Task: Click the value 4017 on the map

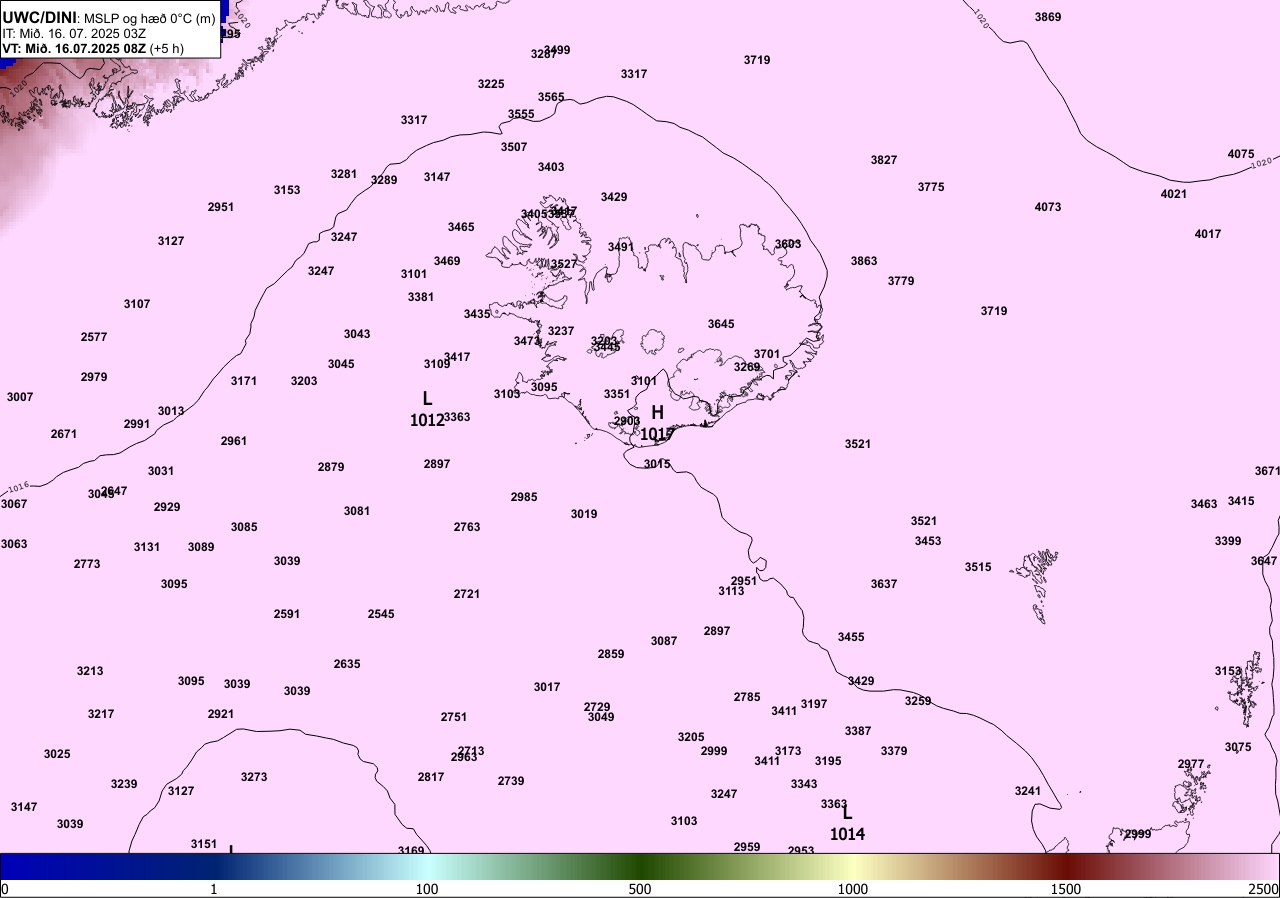Action: (x=1208, y=234)
